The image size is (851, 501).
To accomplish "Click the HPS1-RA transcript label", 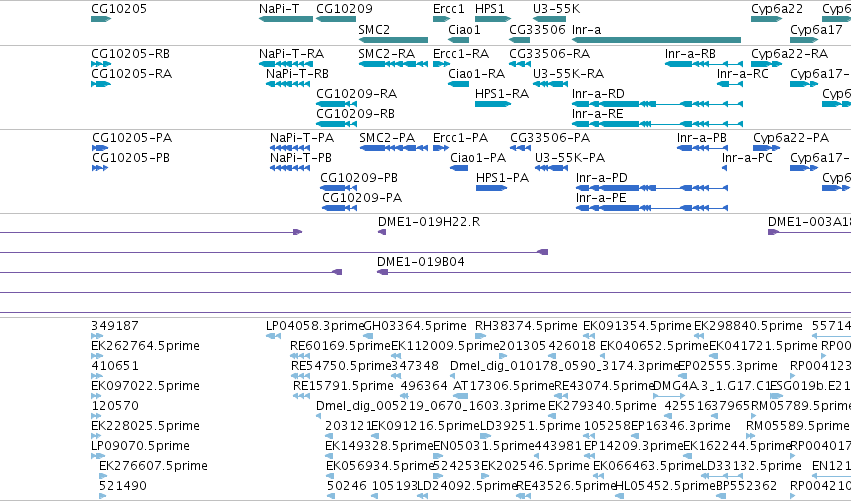I will (501, 94).
